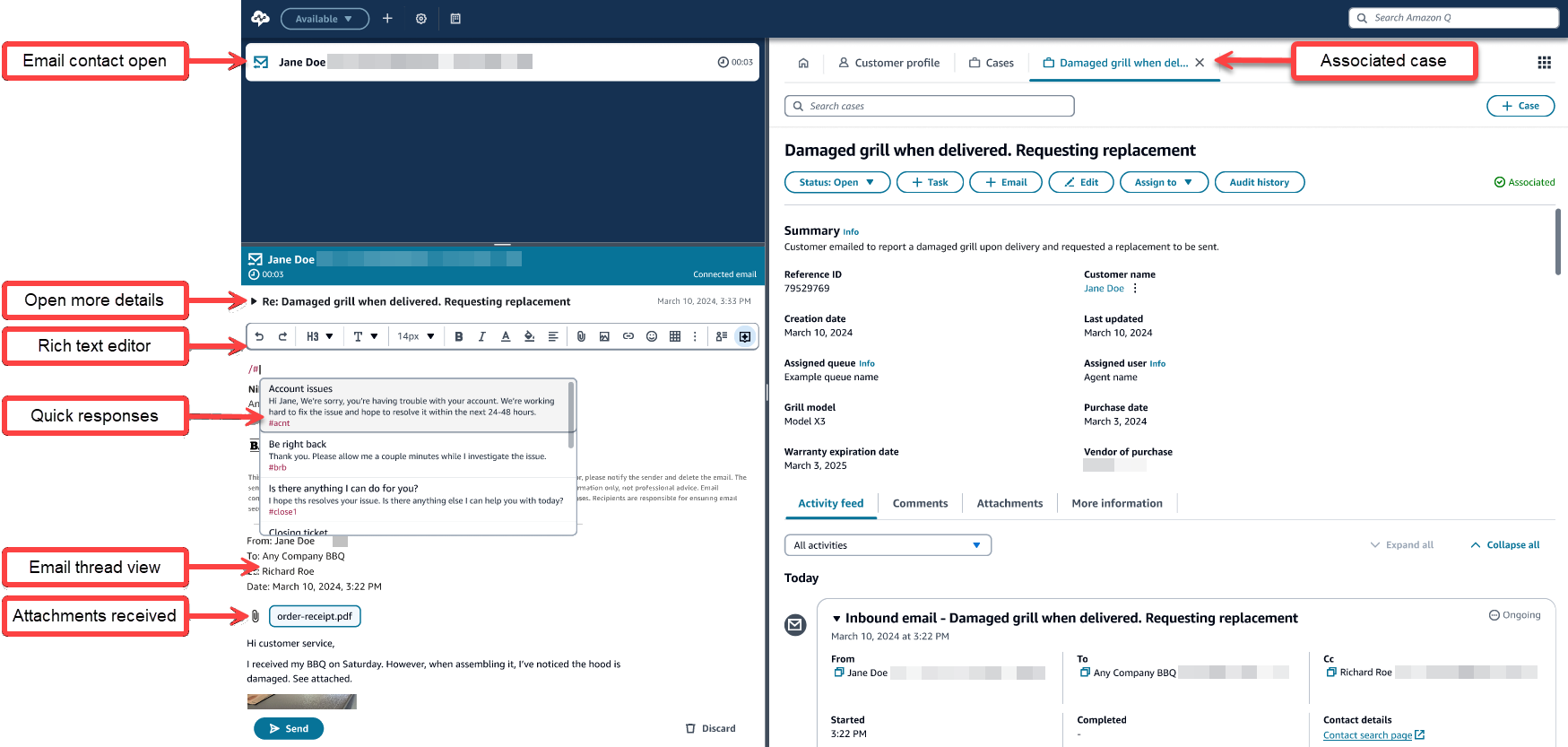Click the Send button

pos(289,728)
